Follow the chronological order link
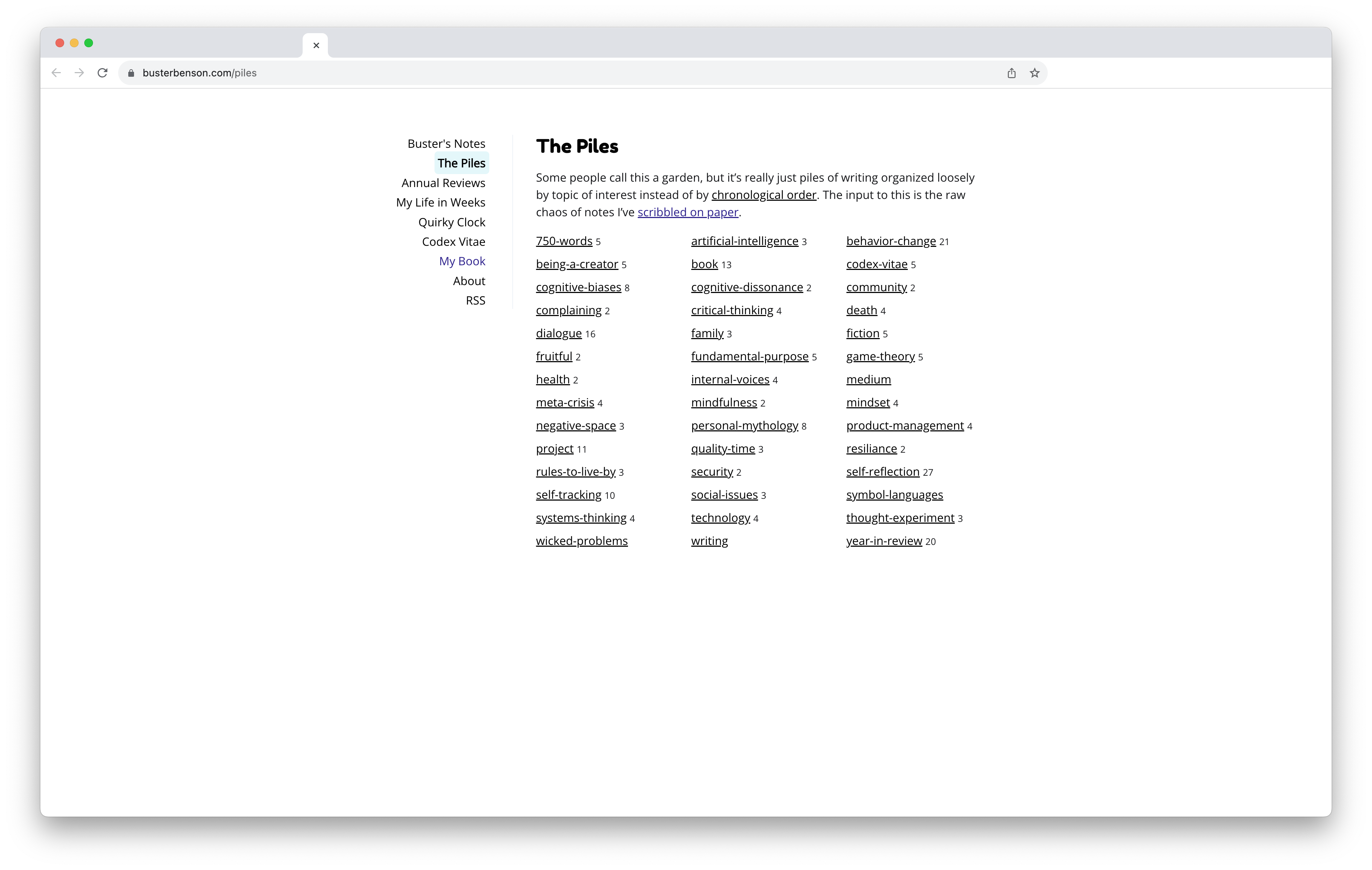 click(763, 195)
